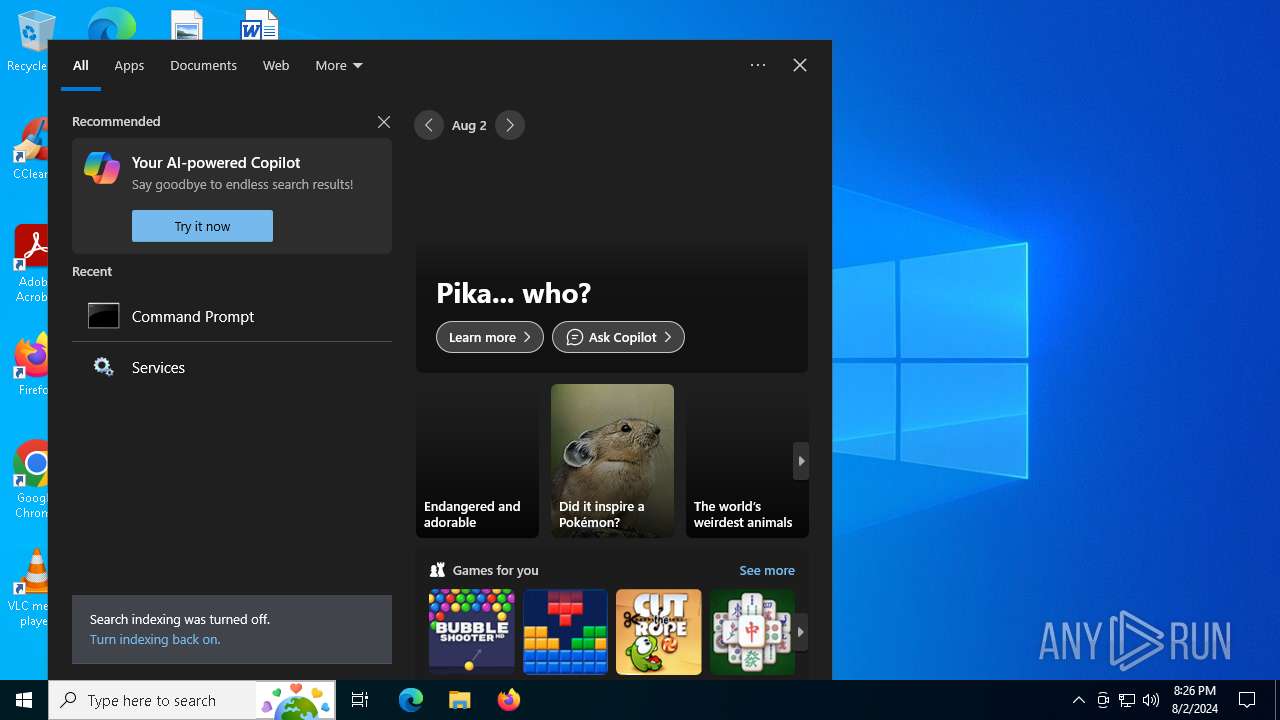Click Try it now for Copilot
Viewport: 1280px width, 720px height.
[x=202, y=226]
